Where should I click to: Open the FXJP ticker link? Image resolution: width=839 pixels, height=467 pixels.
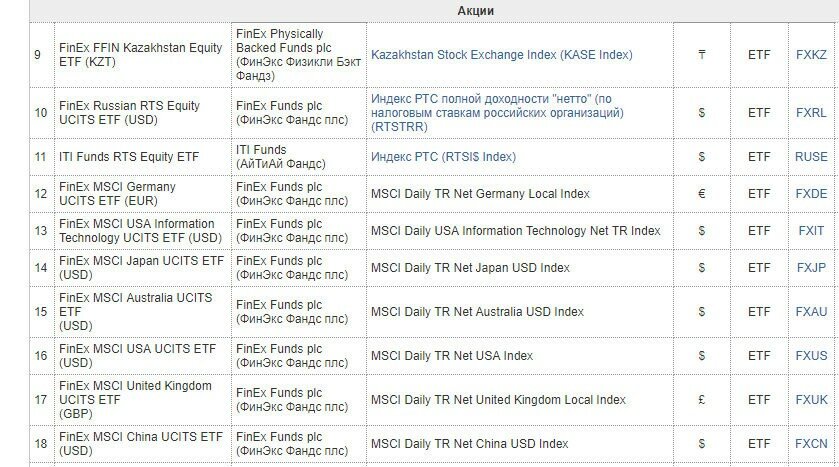click(x=811, y=268)
